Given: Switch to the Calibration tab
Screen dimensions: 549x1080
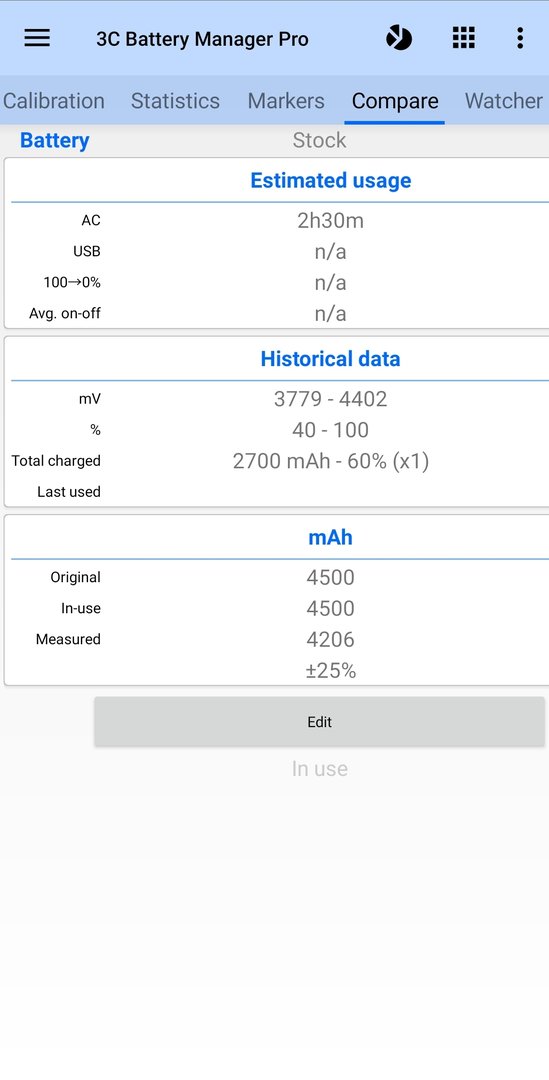Looking at the screenshot, I should click(54, 101).
